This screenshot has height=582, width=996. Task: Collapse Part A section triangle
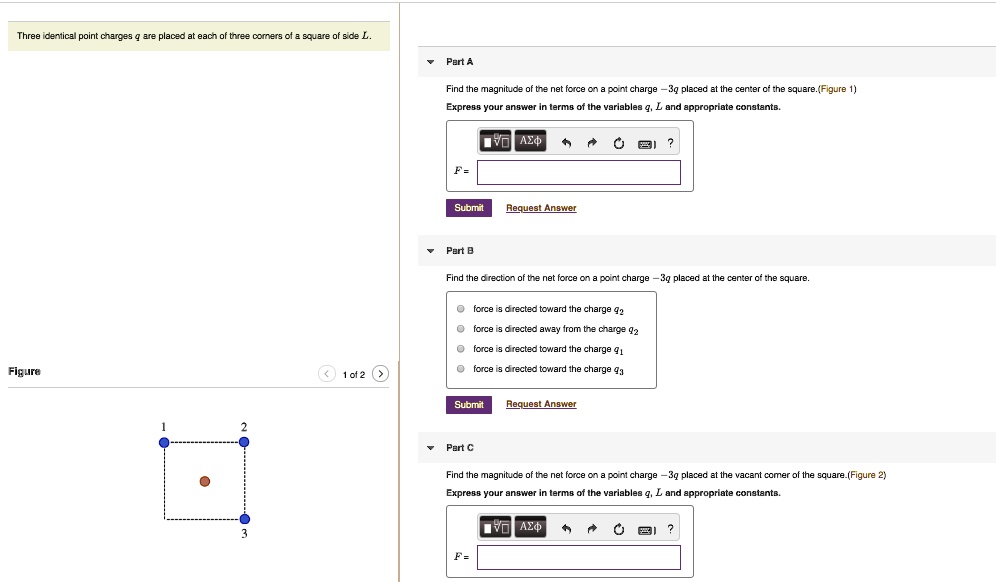coord(430,62)
